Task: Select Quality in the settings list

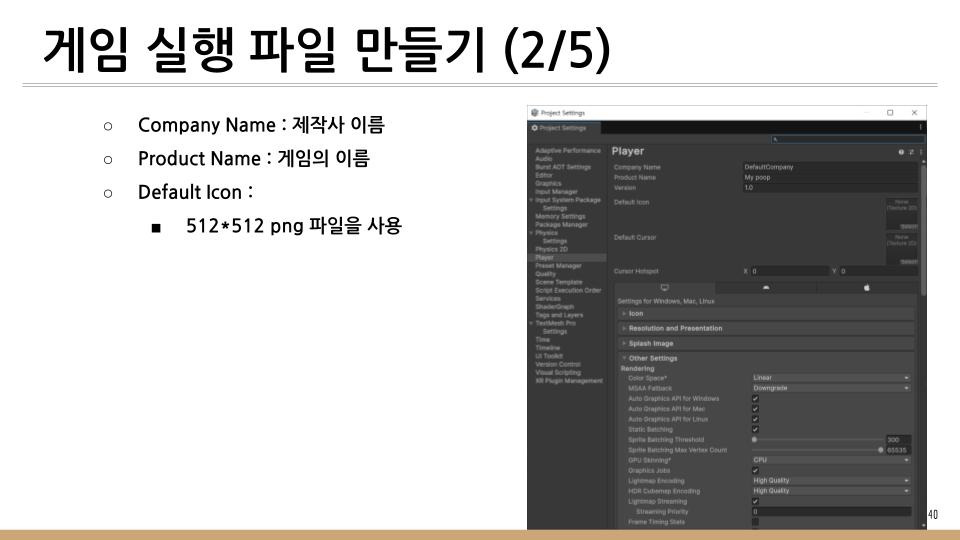Action: pyautogui.click(x=545, y=274)
